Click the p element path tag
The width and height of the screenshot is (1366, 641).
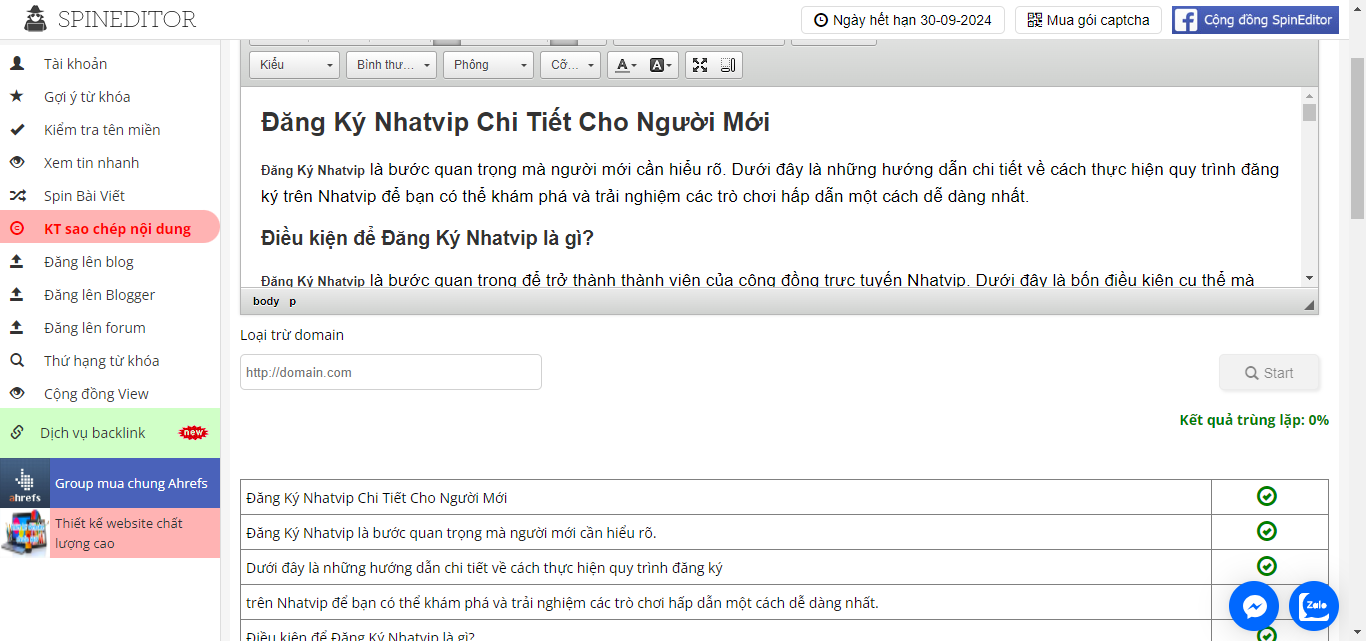tap(293, 301)
